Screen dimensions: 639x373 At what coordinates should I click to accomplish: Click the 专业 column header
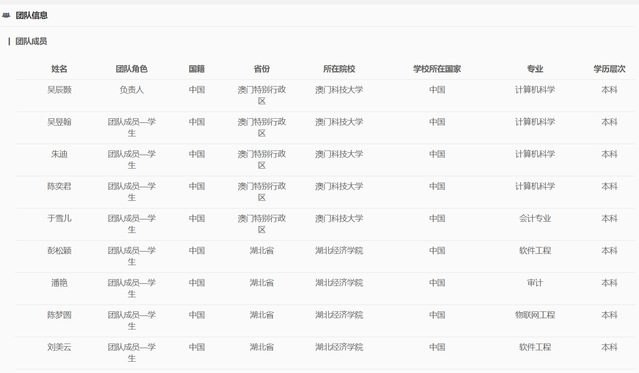[x=535, y=69]
